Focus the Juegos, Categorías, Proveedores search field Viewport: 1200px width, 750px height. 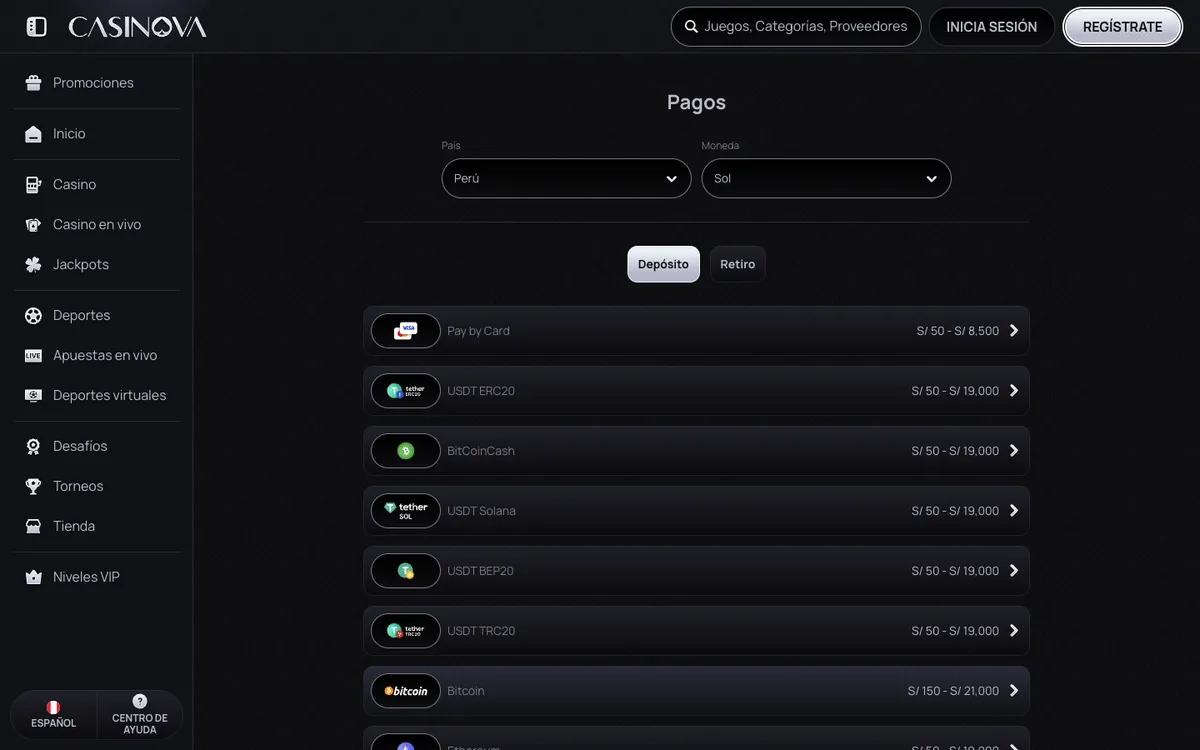coord(796,27)
